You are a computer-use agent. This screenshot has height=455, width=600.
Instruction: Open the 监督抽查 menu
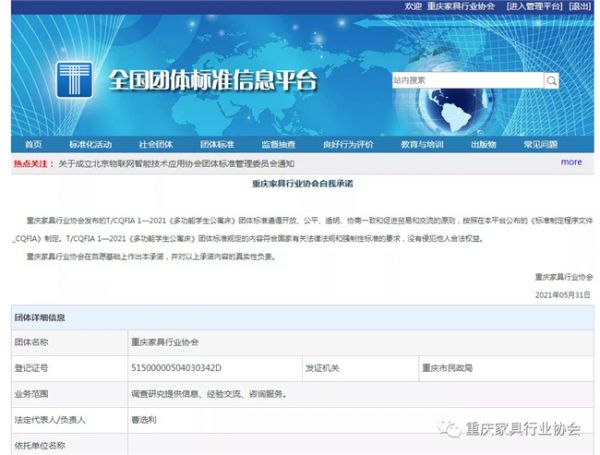278,144
